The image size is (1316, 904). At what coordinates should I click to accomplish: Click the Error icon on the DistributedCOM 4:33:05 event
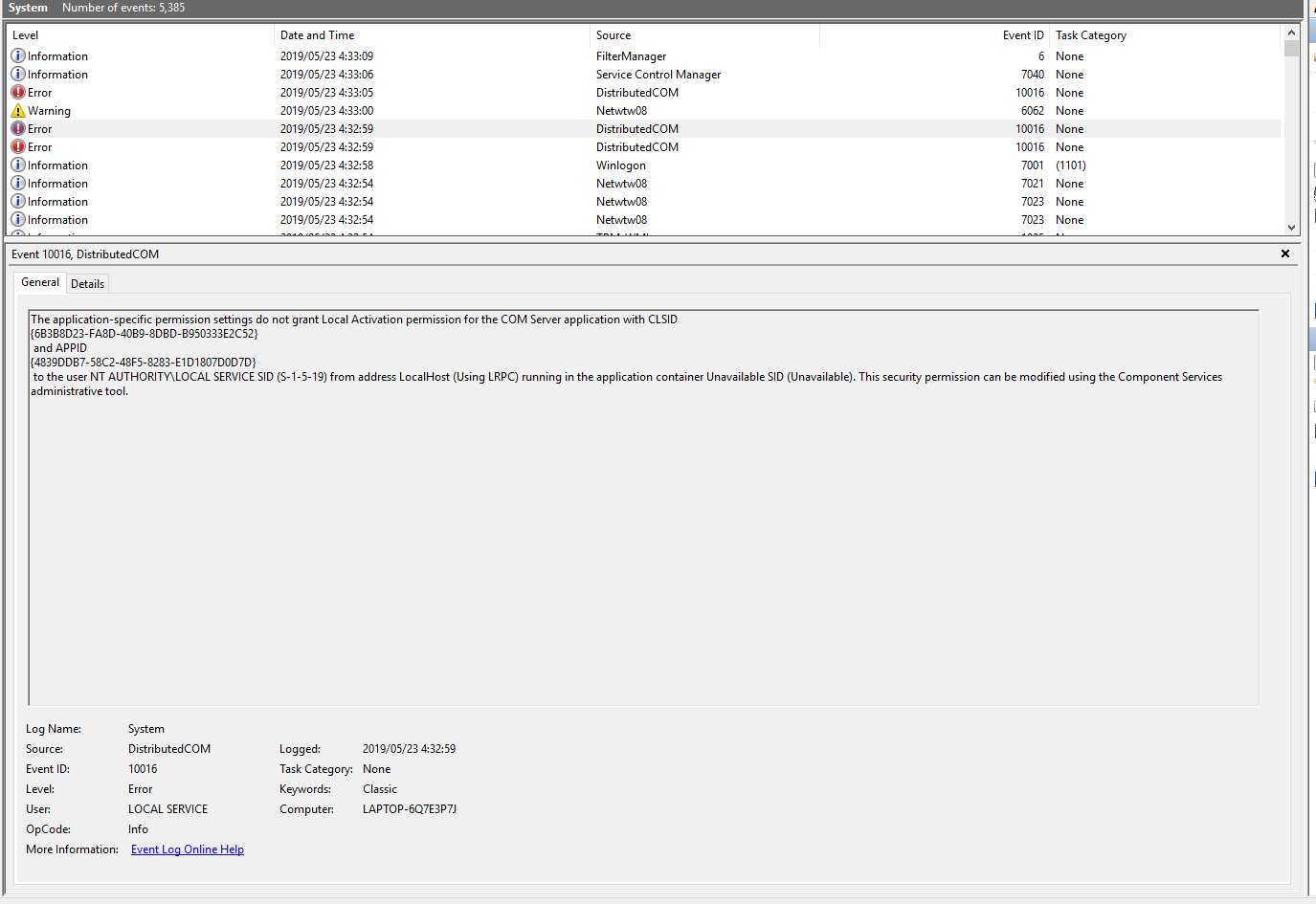(x=17, y=92)
